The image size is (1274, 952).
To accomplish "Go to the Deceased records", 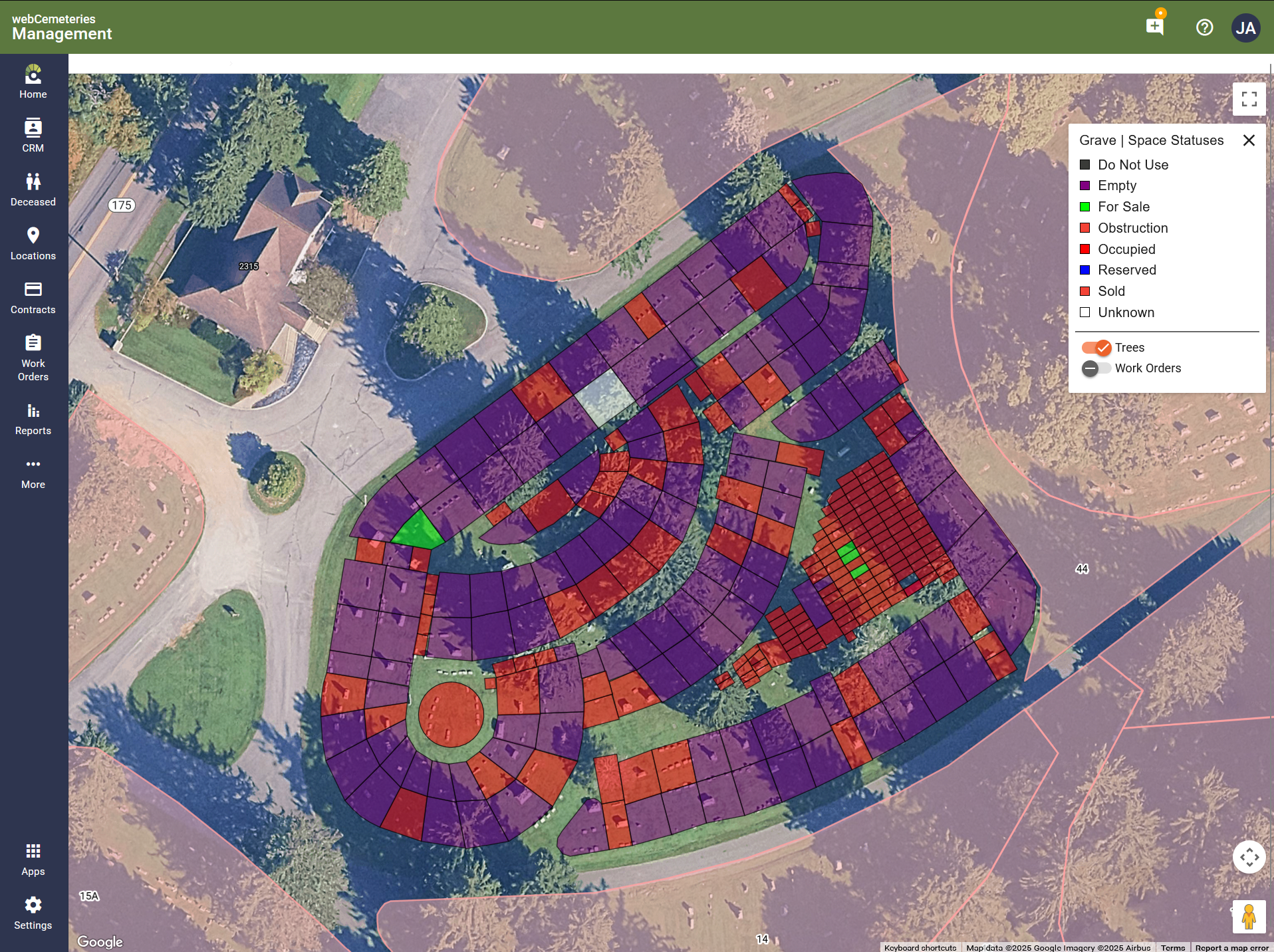I will pyautogui.click(x=33, y=189).
